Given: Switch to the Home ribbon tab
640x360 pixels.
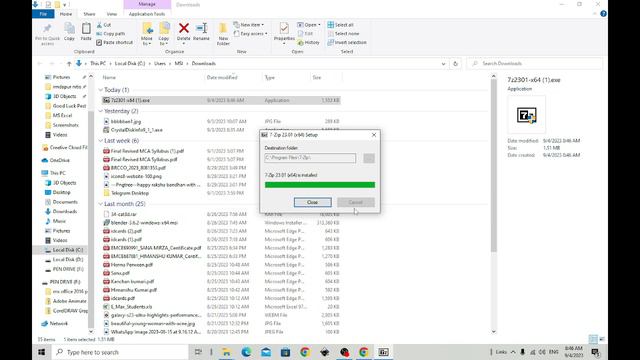Looking at the screenshot, I should 66,14.
